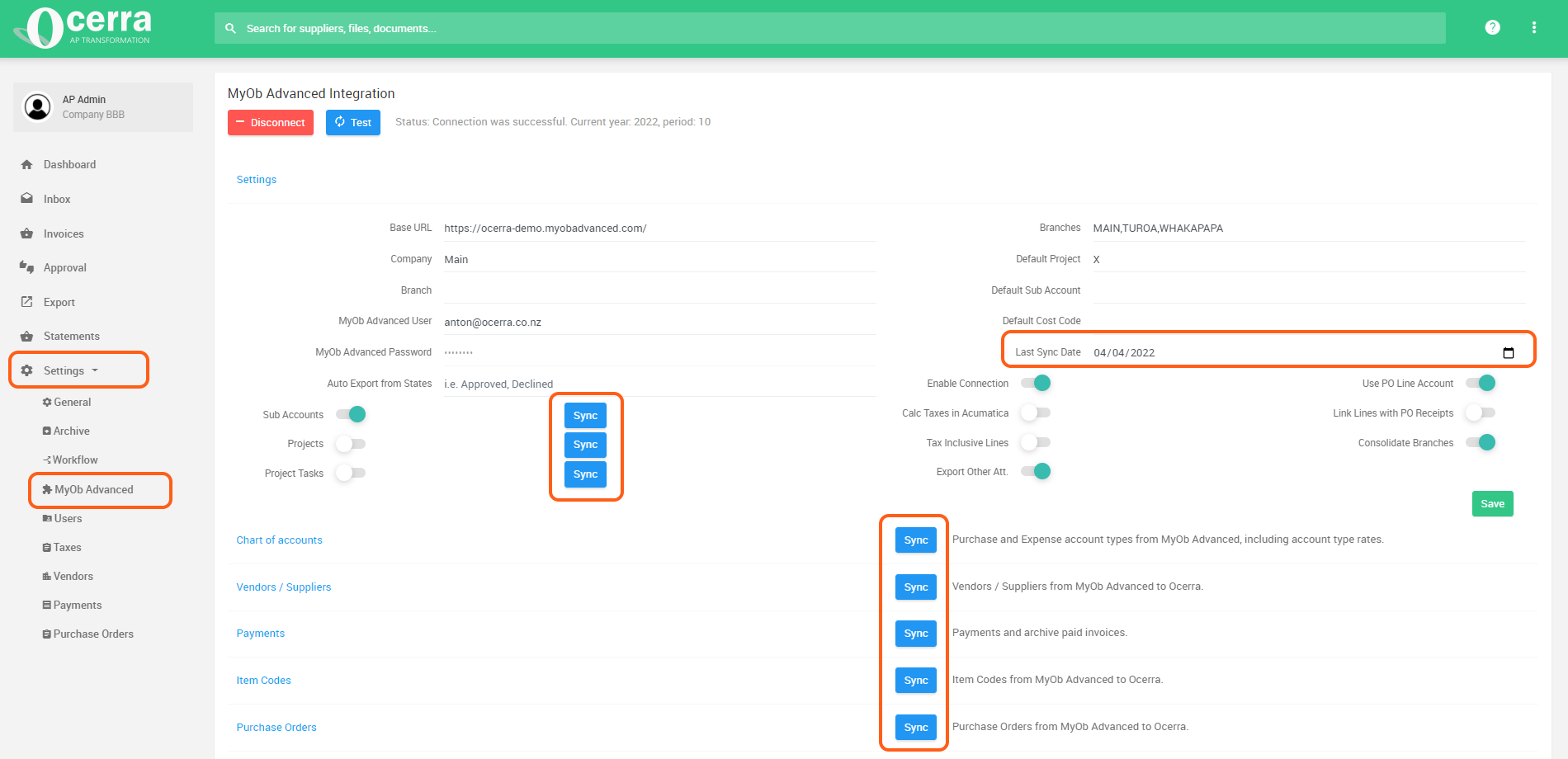The height and width of the screenshot is (759, 1568).
Task: Edit the Base URL field
Action: pos(659,229)
